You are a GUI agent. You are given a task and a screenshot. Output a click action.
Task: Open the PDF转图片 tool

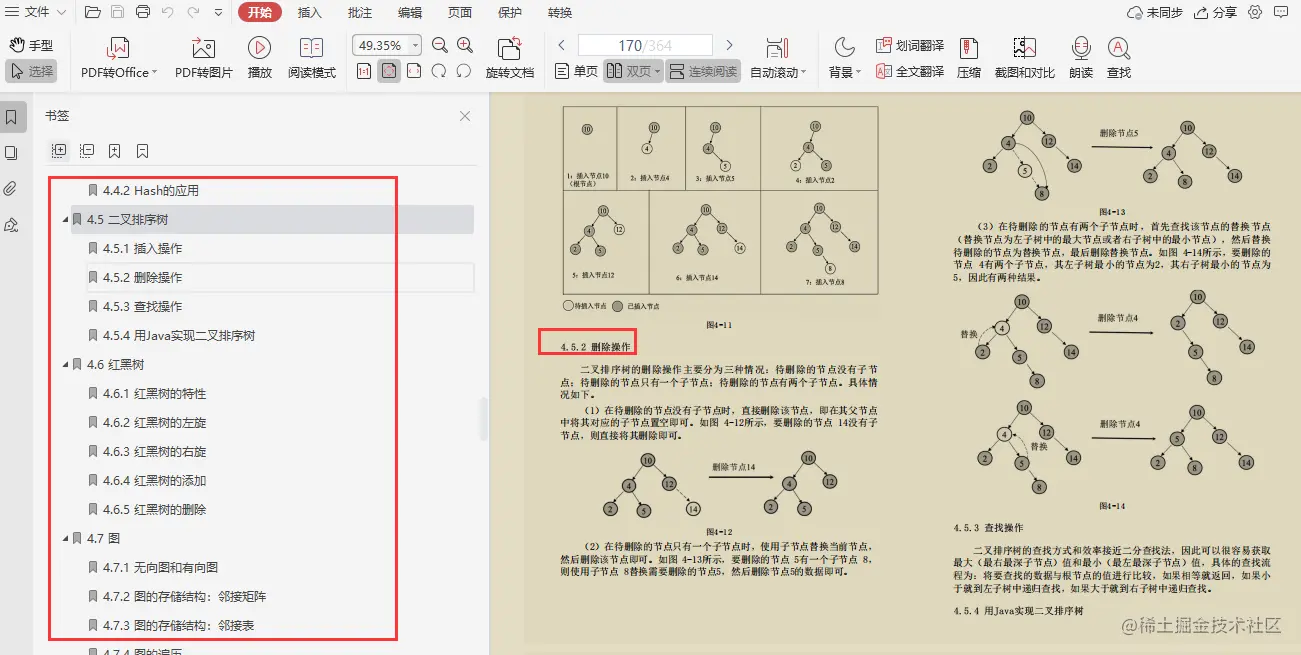click(203, 57)
